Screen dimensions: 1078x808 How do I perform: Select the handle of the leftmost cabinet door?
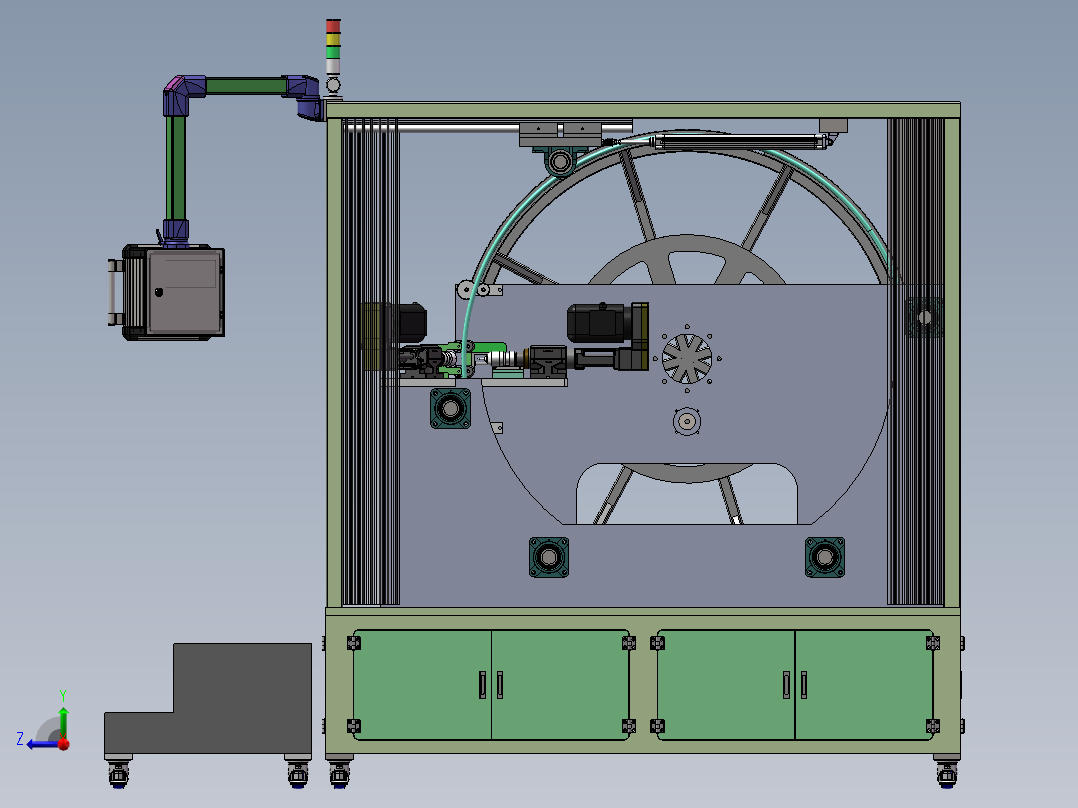[483, 685]
